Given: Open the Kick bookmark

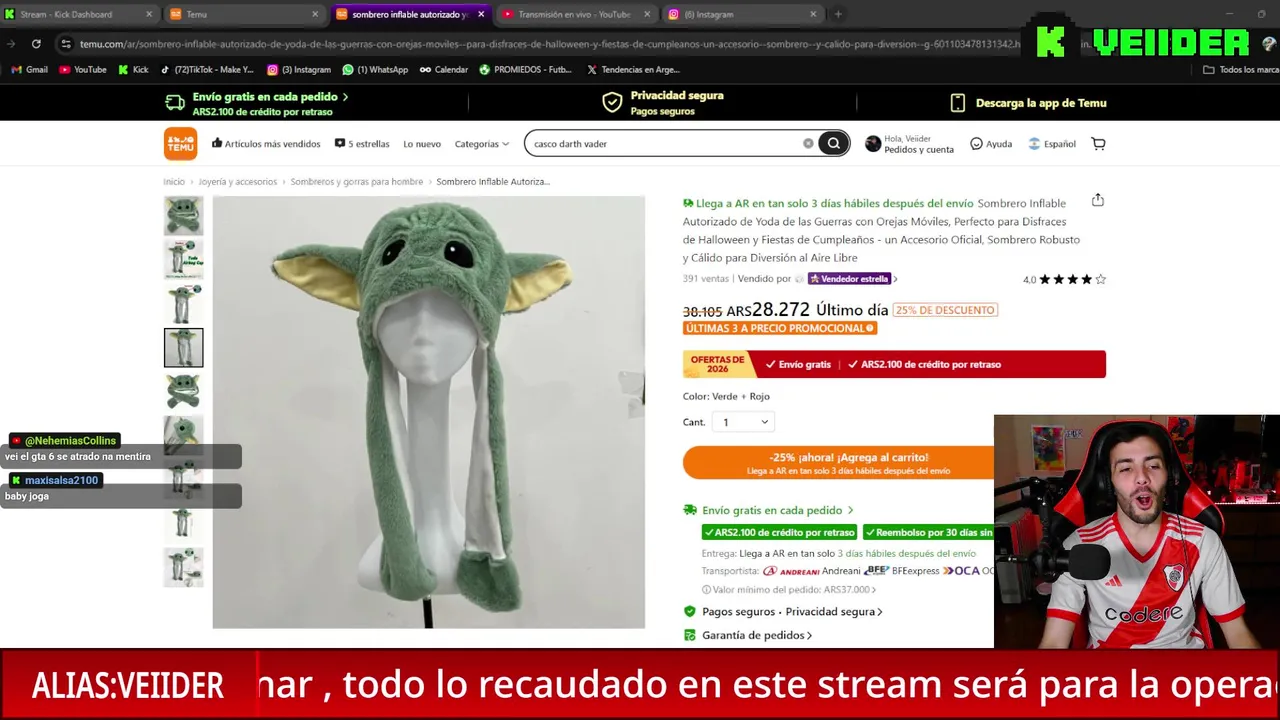Looking at the screenshot, I should click(133, 70).
